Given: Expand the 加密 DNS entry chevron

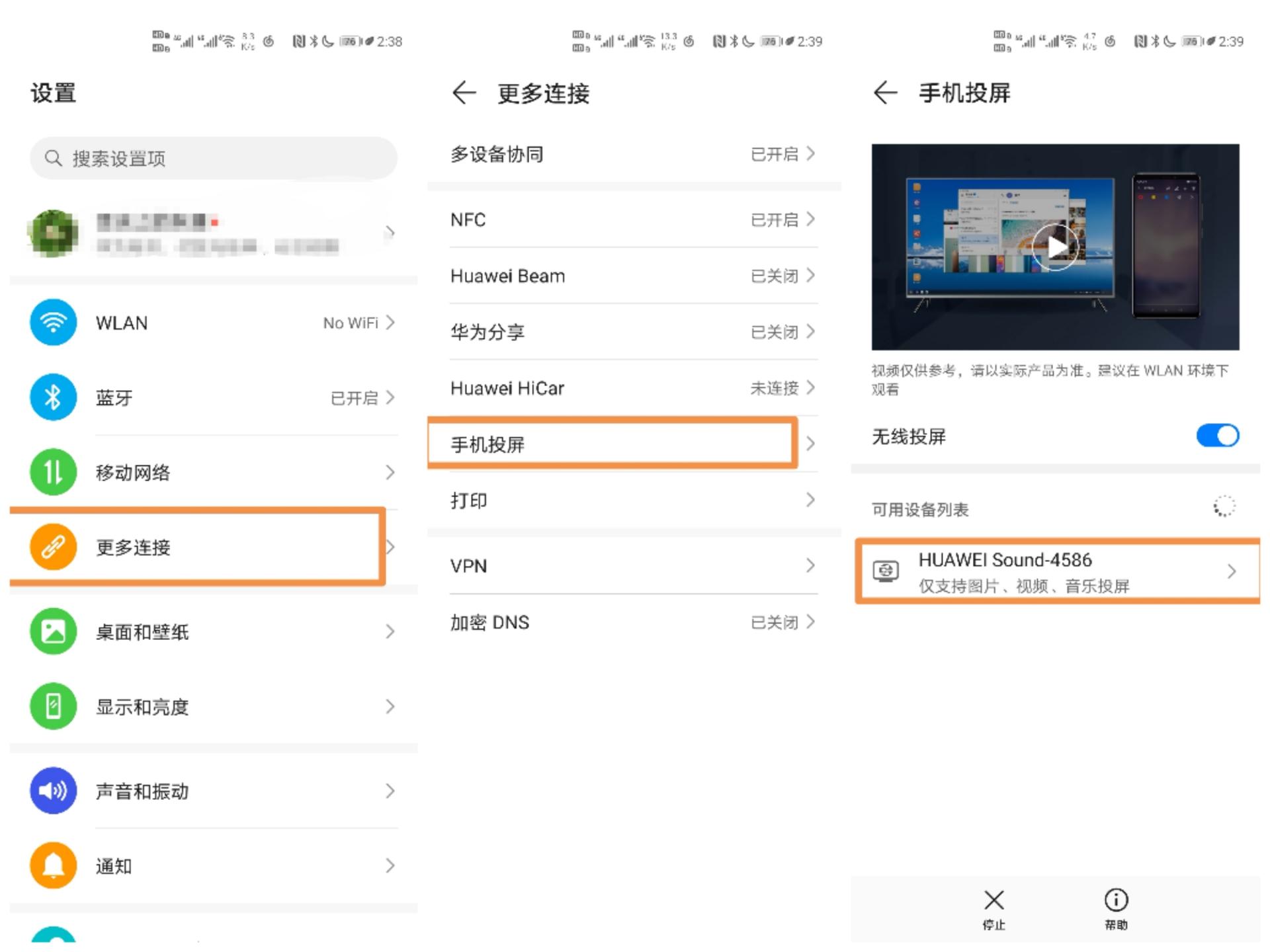Looking at the screenshot, I should tap(810, 621).
